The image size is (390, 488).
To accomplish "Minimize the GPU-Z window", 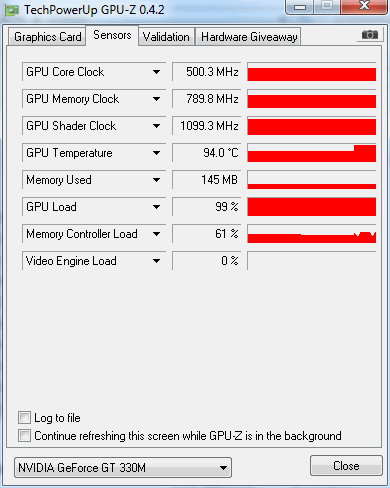I will pyautogui.click(x=300, y=7).
